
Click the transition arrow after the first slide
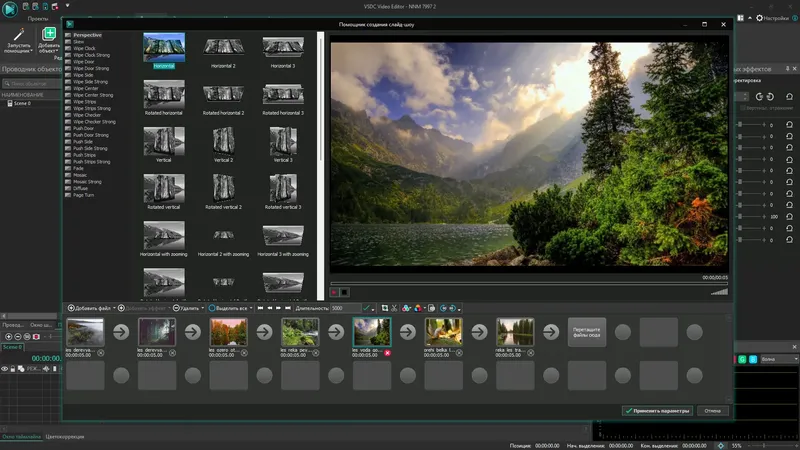(120, 332)
